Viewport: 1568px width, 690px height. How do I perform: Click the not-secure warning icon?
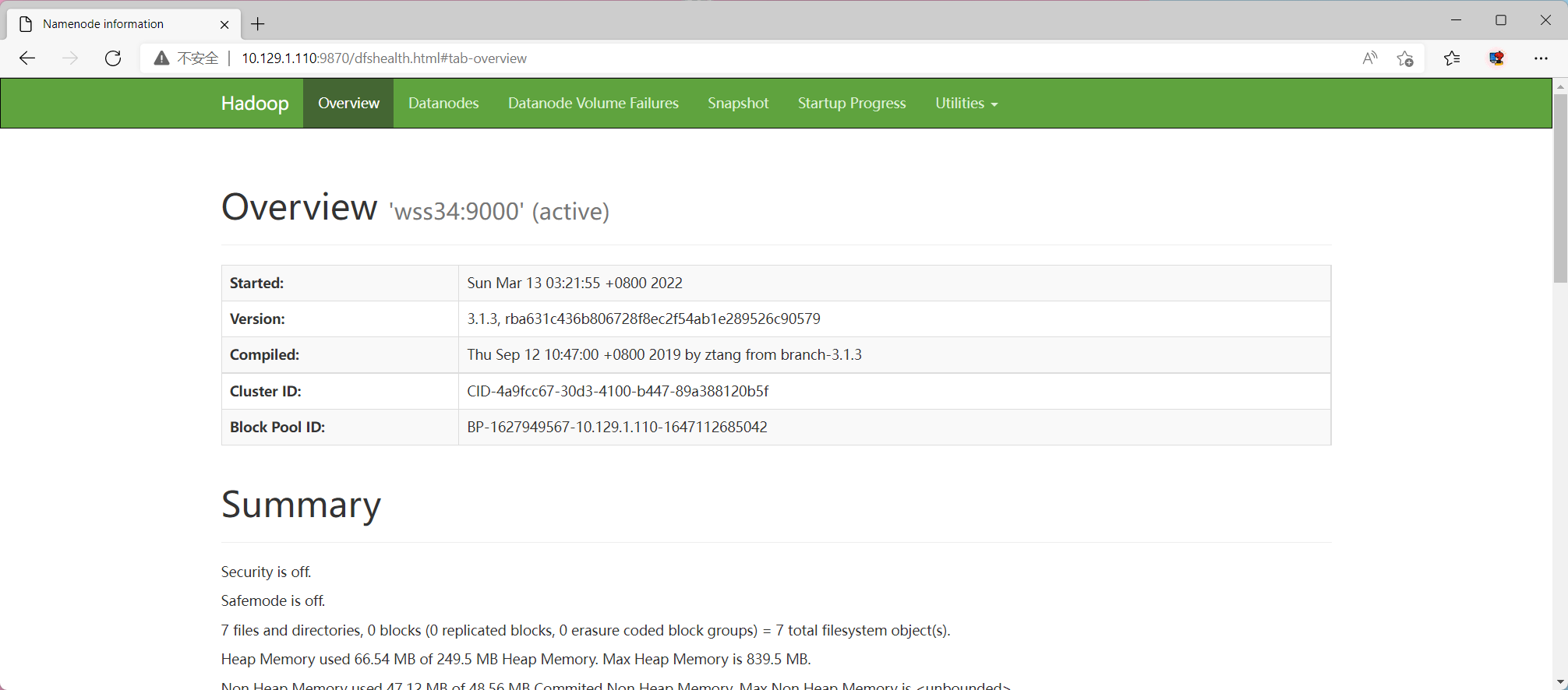pyautogui.click(x=161, y=58)
